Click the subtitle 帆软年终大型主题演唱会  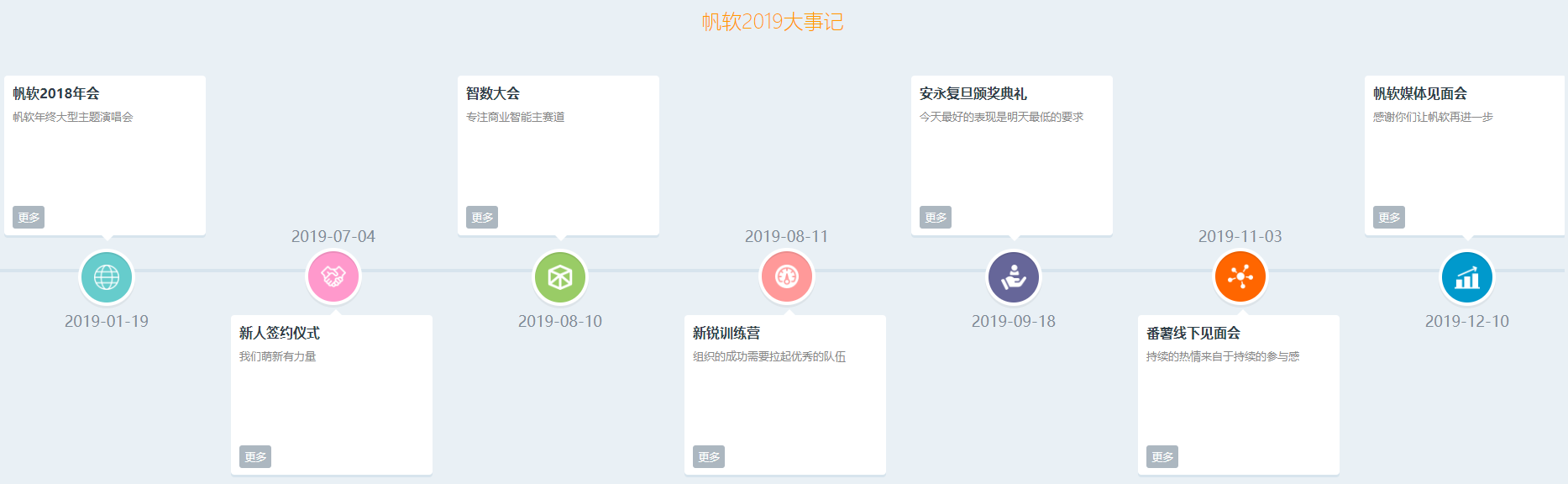pyautogui.click(x=73, y=117)
